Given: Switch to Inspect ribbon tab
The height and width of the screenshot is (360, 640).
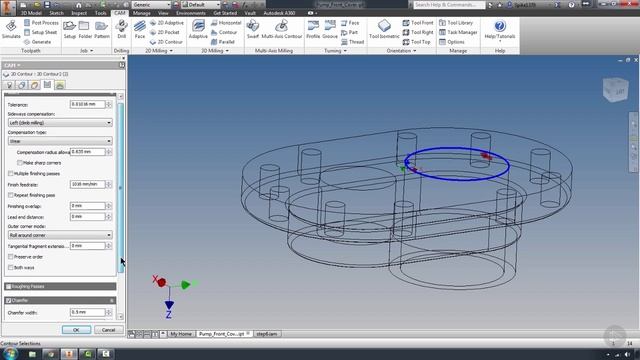Looking at the screenshot, I should tap(79, 13).
